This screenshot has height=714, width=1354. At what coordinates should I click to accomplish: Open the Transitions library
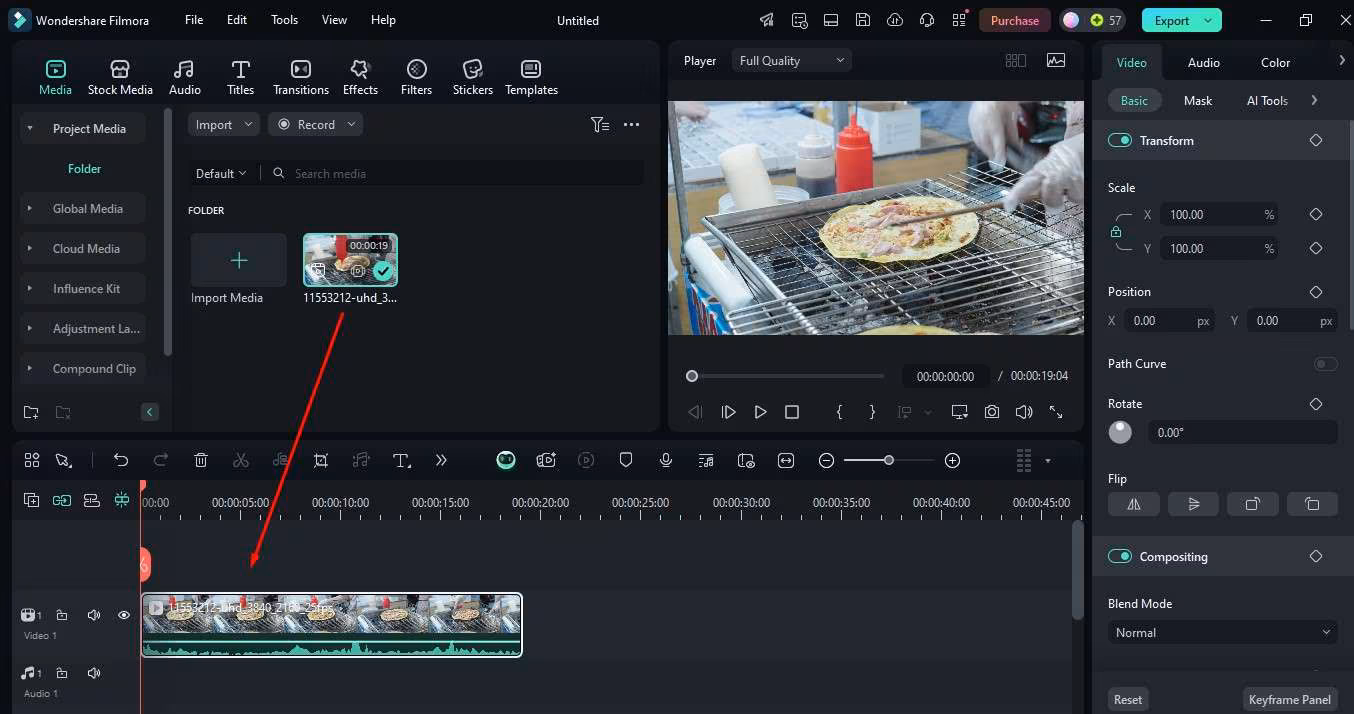tap(300, 77)
